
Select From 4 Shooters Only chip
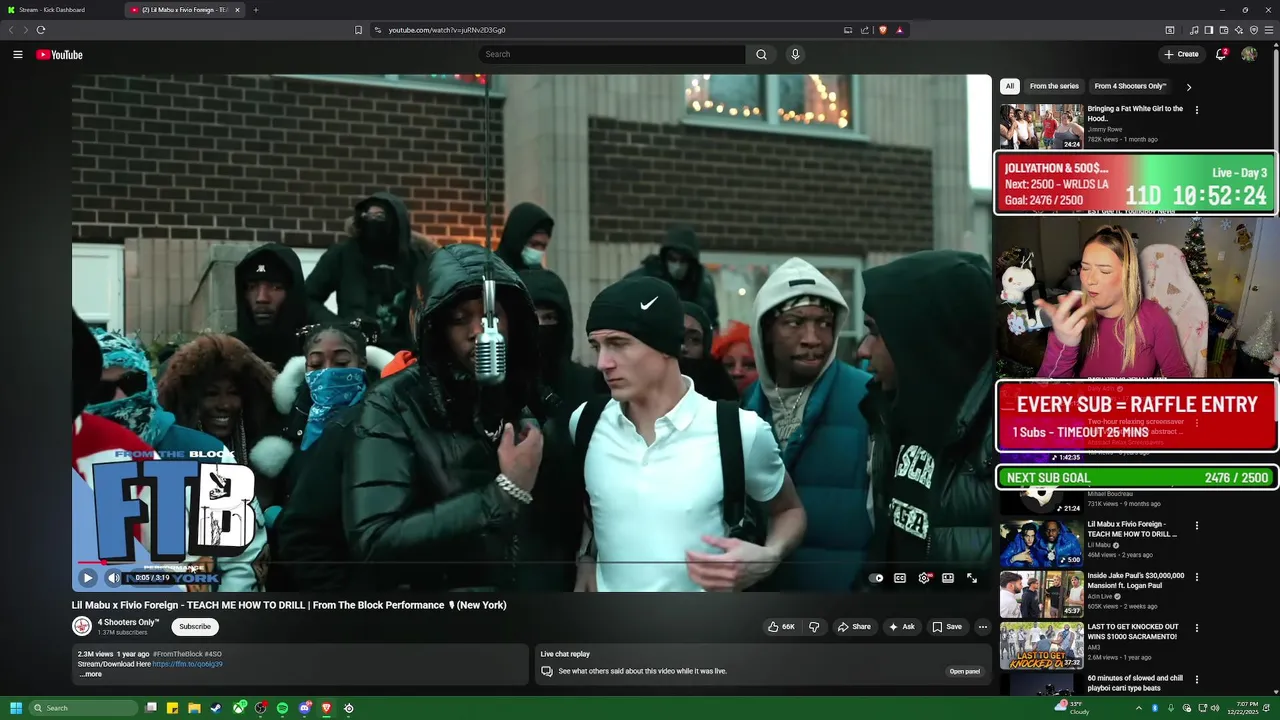point(1130,86)
